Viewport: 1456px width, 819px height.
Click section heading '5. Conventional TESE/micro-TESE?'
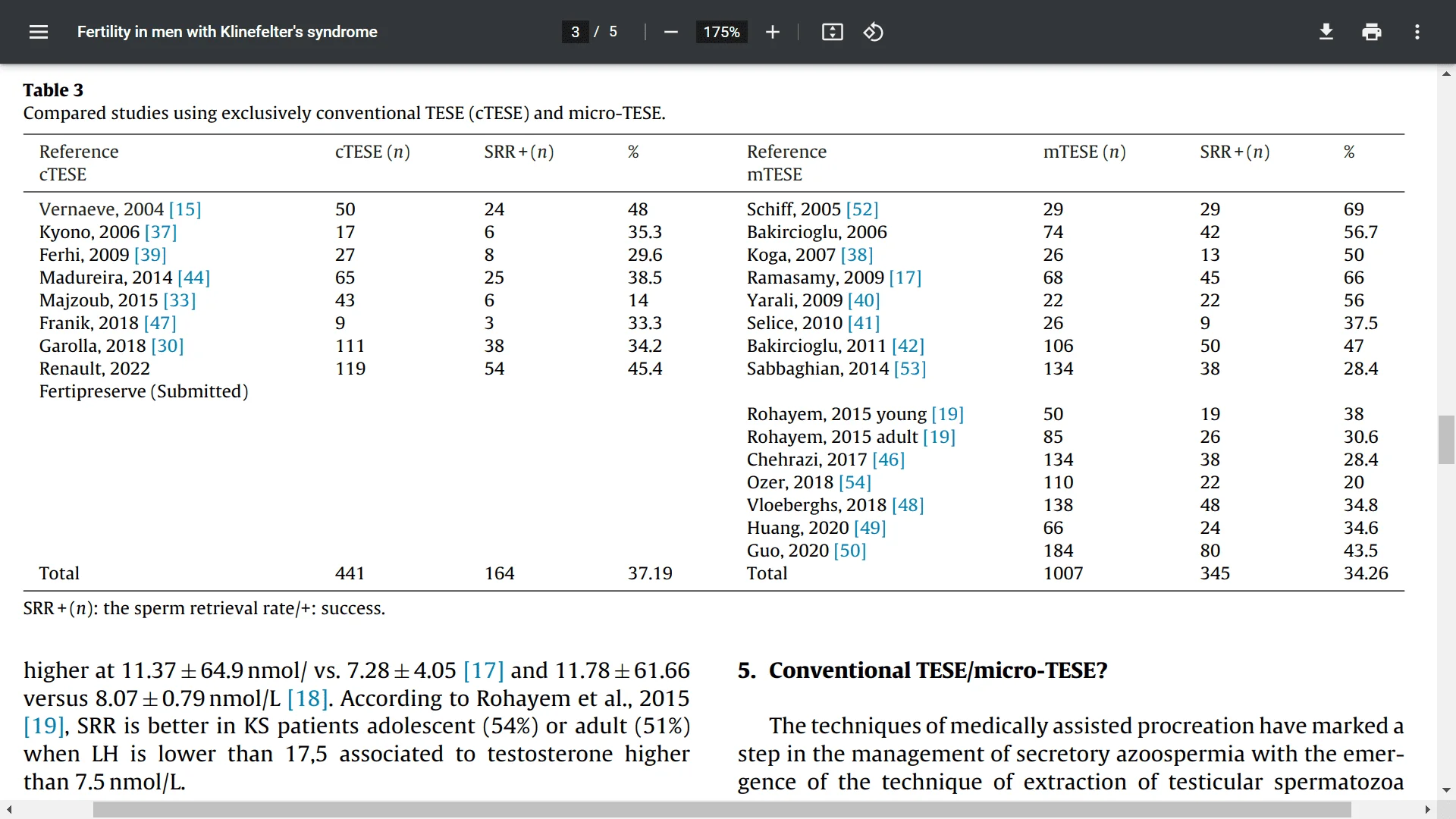point(923,670)
